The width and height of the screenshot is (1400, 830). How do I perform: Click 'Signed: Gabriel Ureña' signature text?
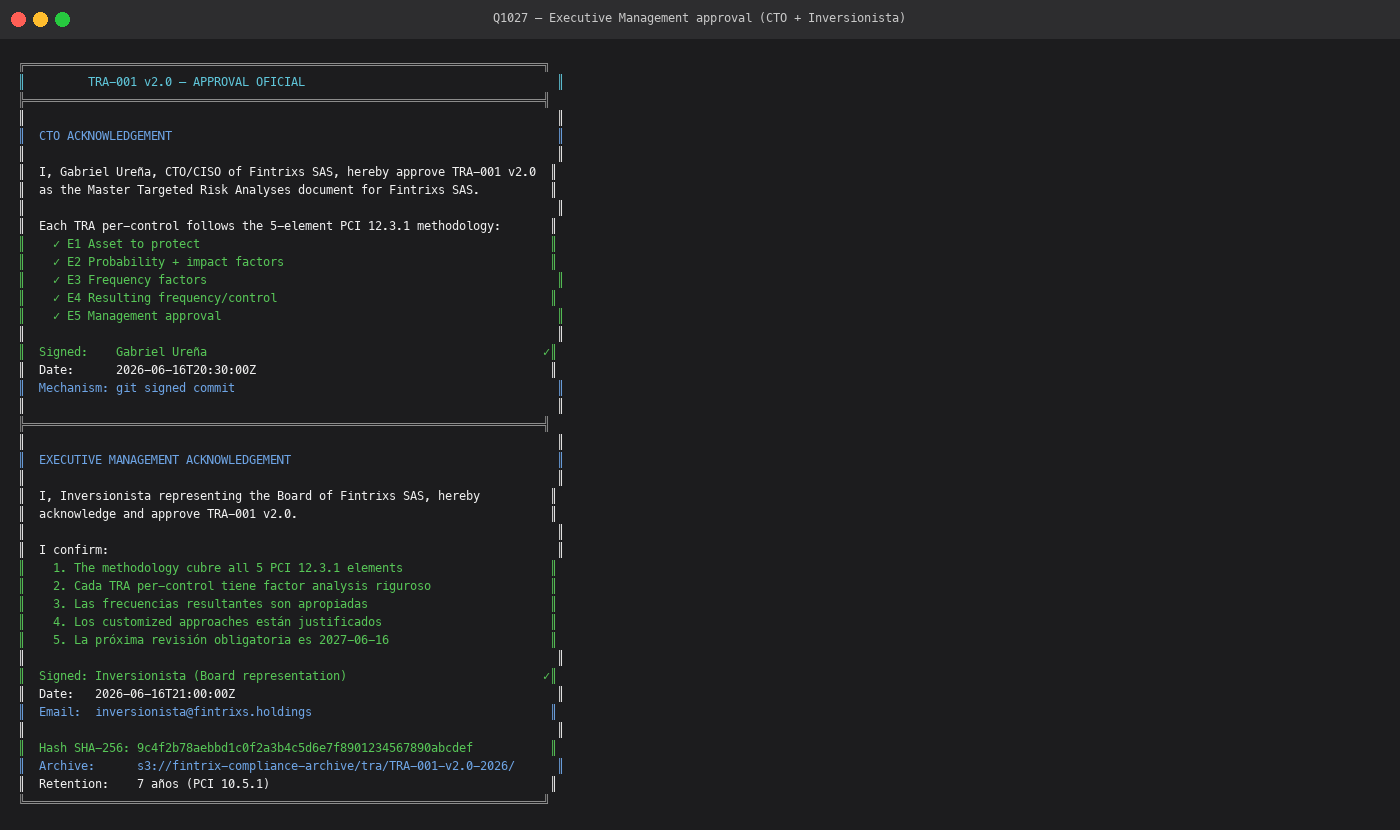point(123,352)
